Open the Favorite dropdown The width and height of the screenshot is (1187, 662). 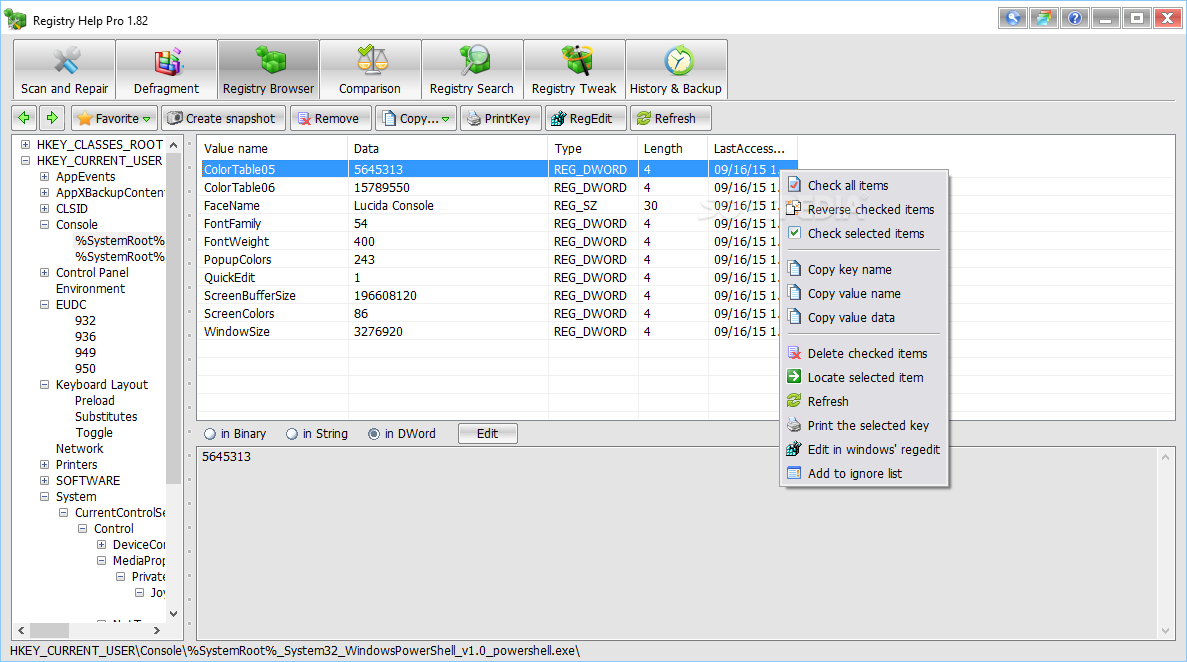click(x=114, y=118)
